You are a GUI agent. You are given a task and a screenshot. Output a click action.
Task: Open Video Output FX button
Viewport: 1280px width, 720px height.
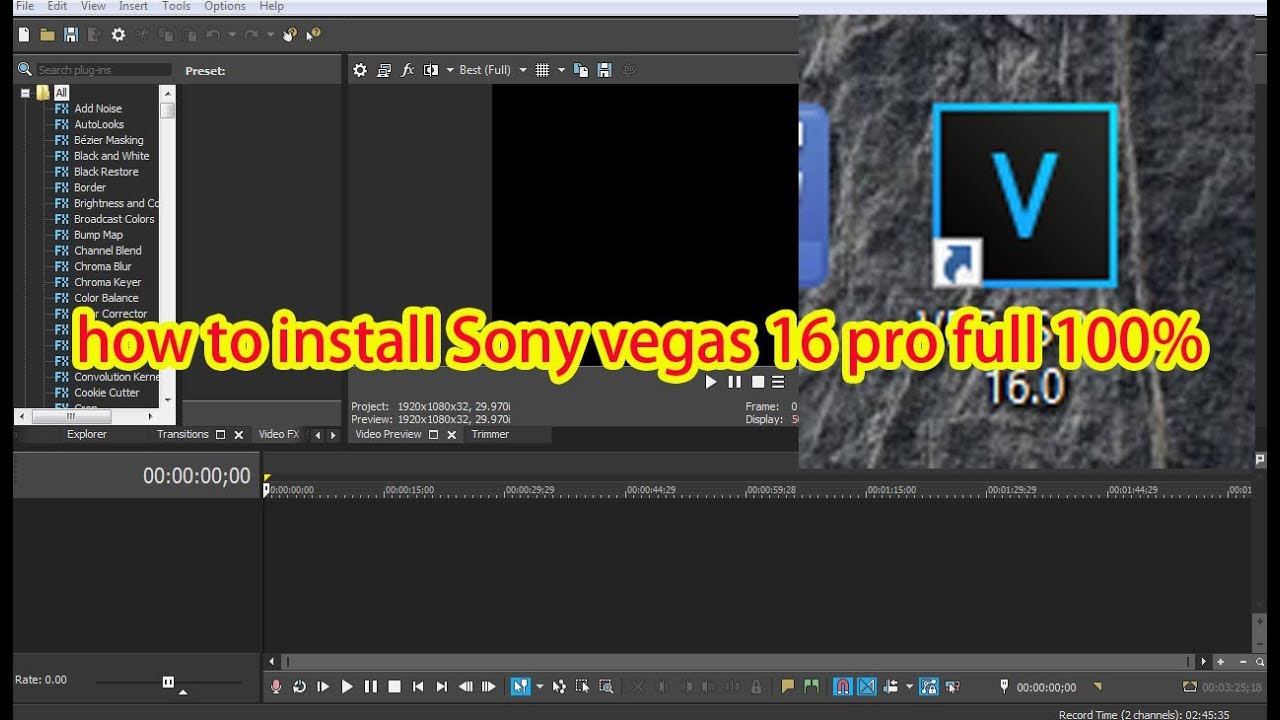point(407,70)
